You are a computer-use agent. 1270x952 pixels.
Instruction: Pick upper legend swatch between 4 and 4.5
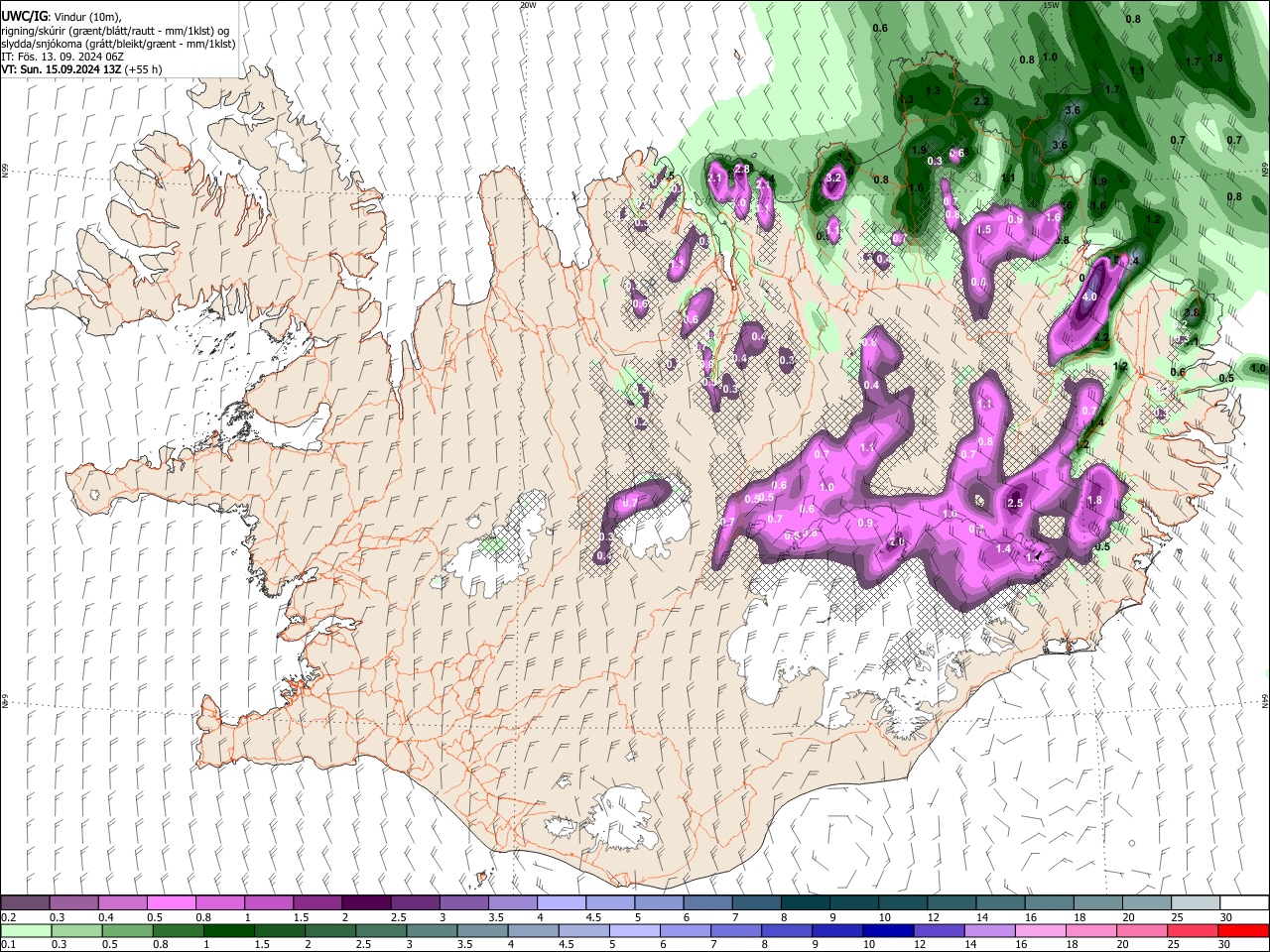(561, 902)
